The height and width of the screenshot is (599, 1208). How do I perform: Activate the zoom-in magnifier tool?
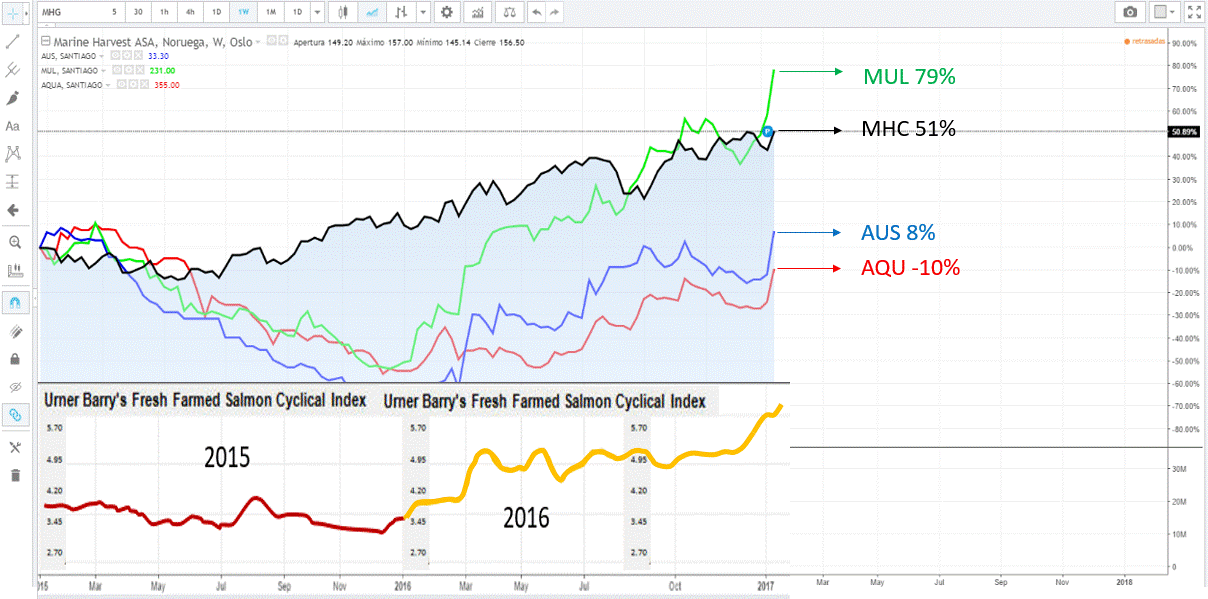coord(13,242)
